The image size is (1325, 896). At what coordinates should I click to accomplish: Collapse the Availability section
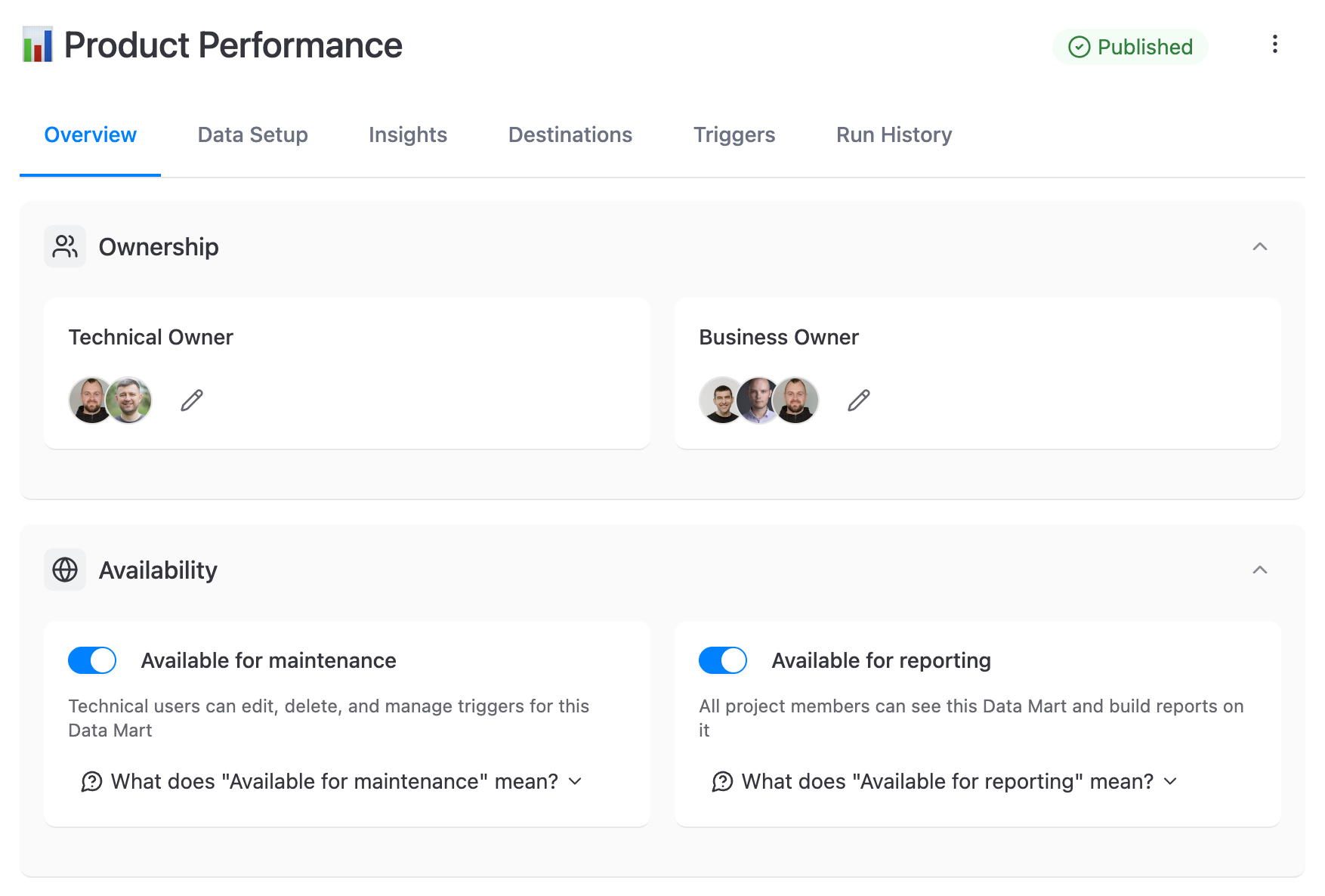coord(1259,570)
